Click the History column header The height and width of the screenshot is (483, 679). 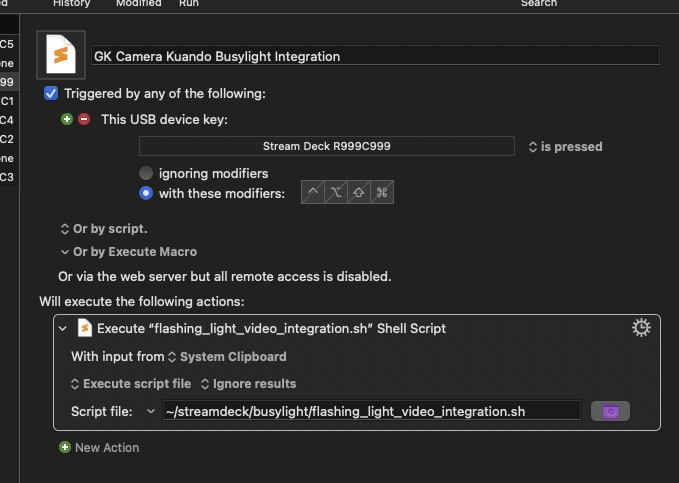coord(71,3)
